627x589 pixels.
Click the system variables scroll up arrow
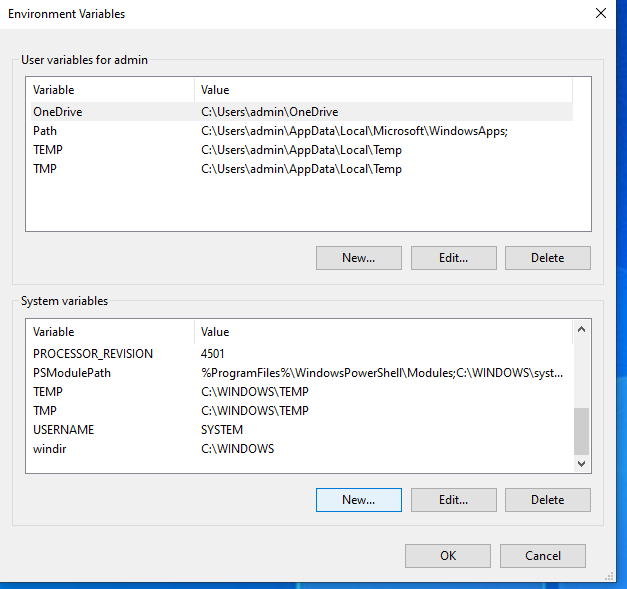pos(581,329)
